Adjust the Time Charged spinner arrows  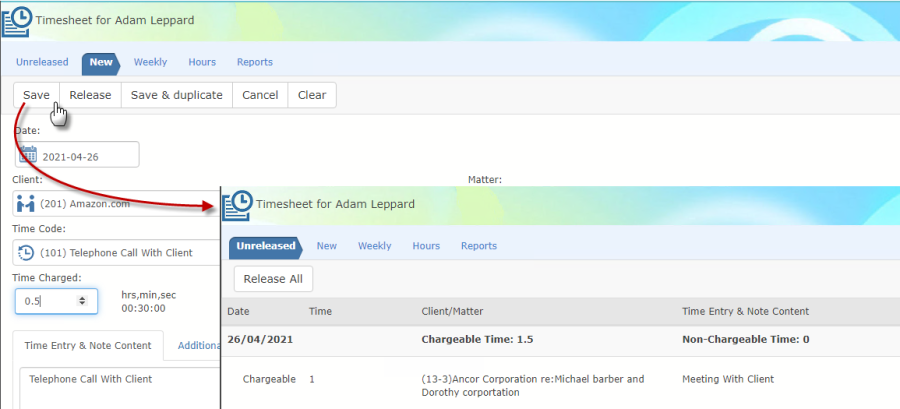(x=82, y=301)
